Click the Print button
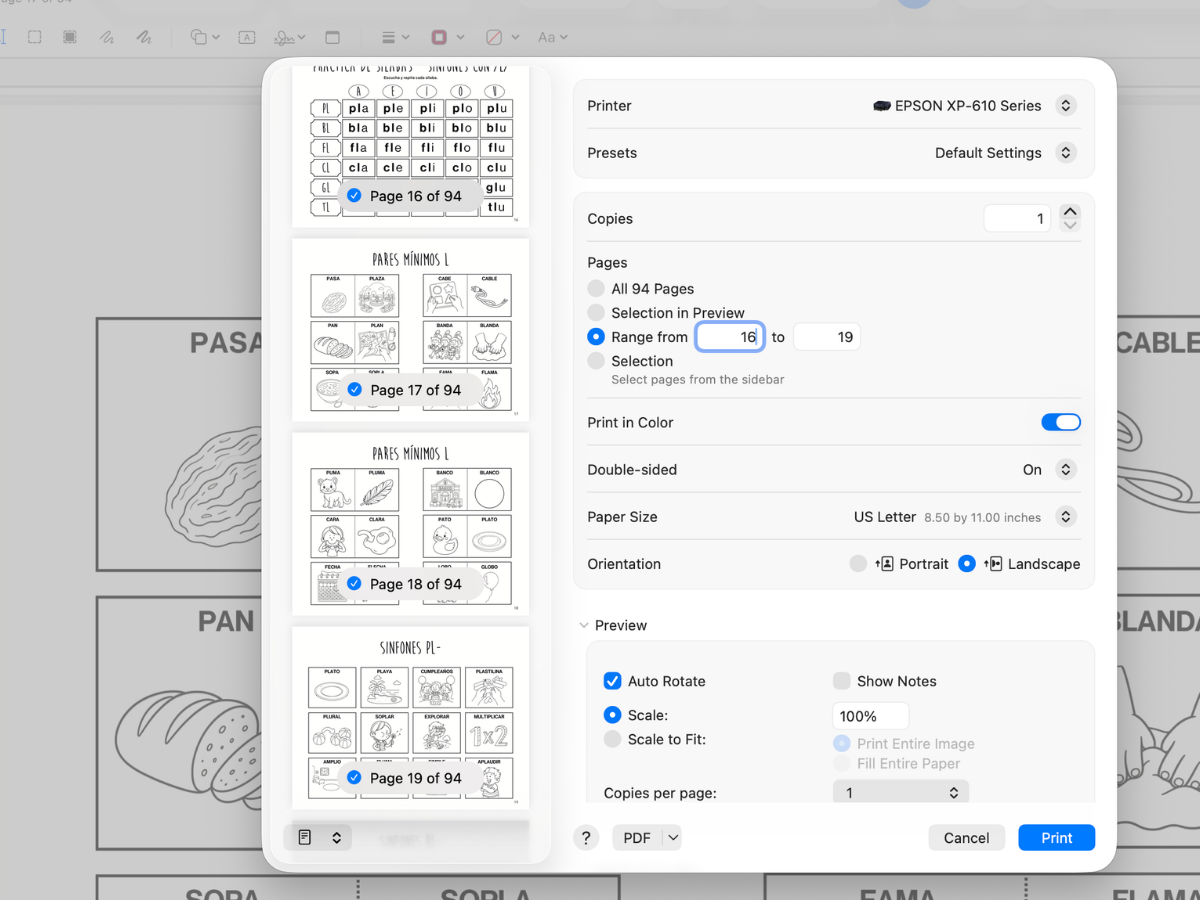Viewport: 1200px width, 900px height. (x=1056, y=838)
